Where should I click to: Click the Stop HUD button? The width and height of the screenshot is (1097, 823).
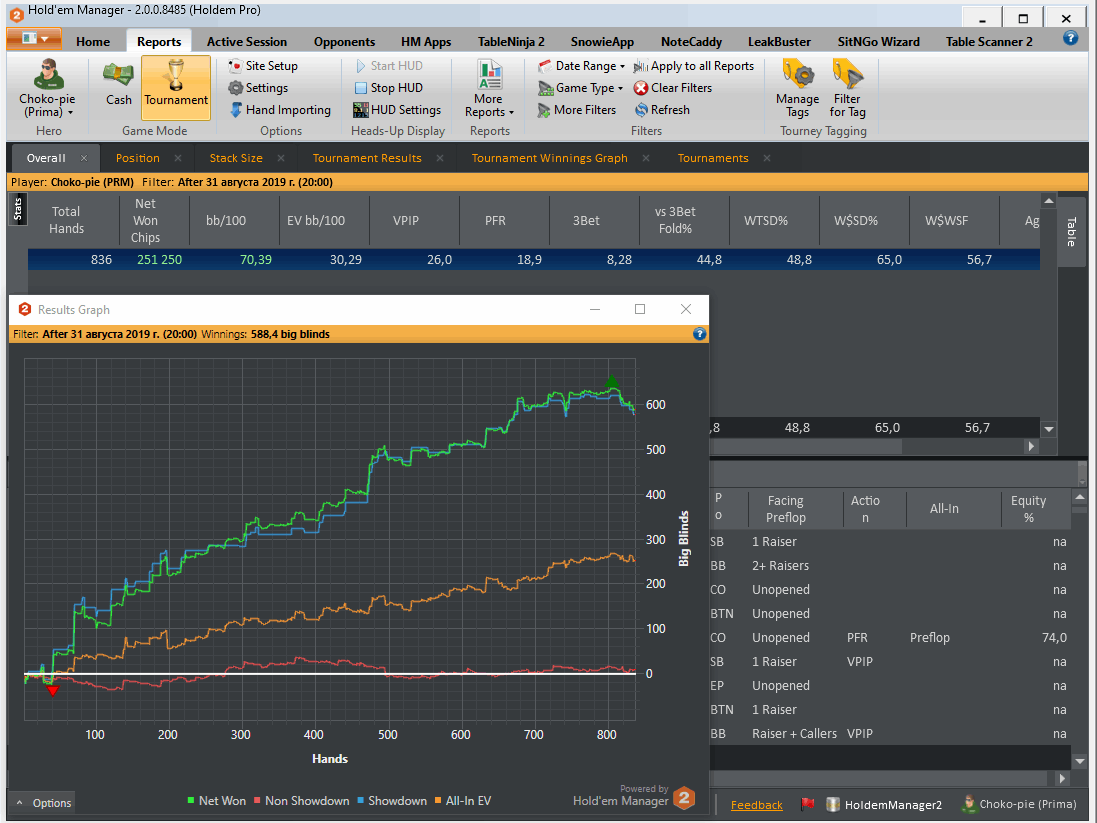[388, 88]
